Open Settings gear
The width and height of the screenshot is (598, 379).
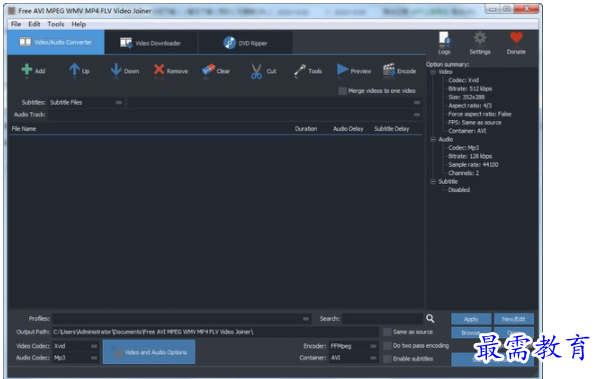pos(480,38)
